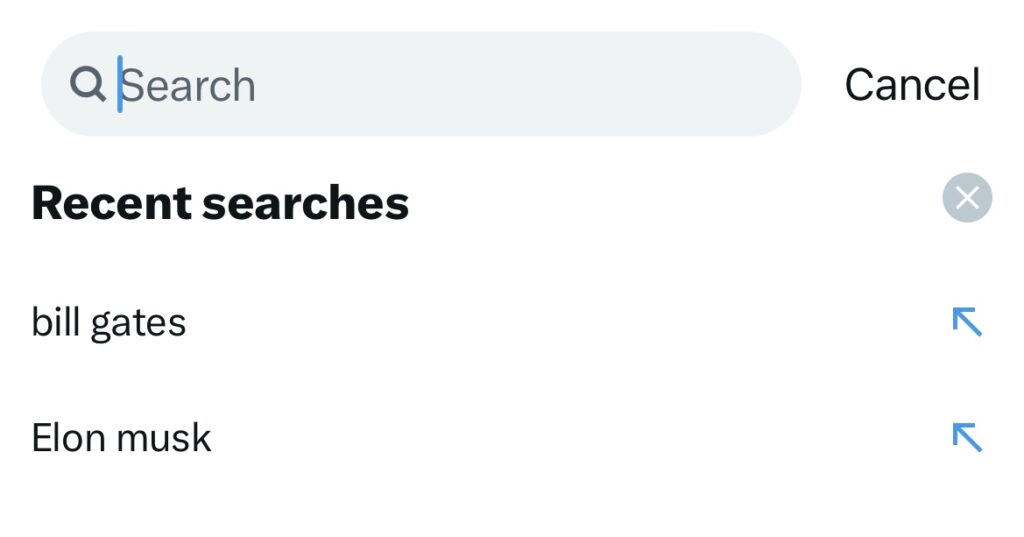
Task: Clear all recent searches with X icon
Action: pos(967,197)
